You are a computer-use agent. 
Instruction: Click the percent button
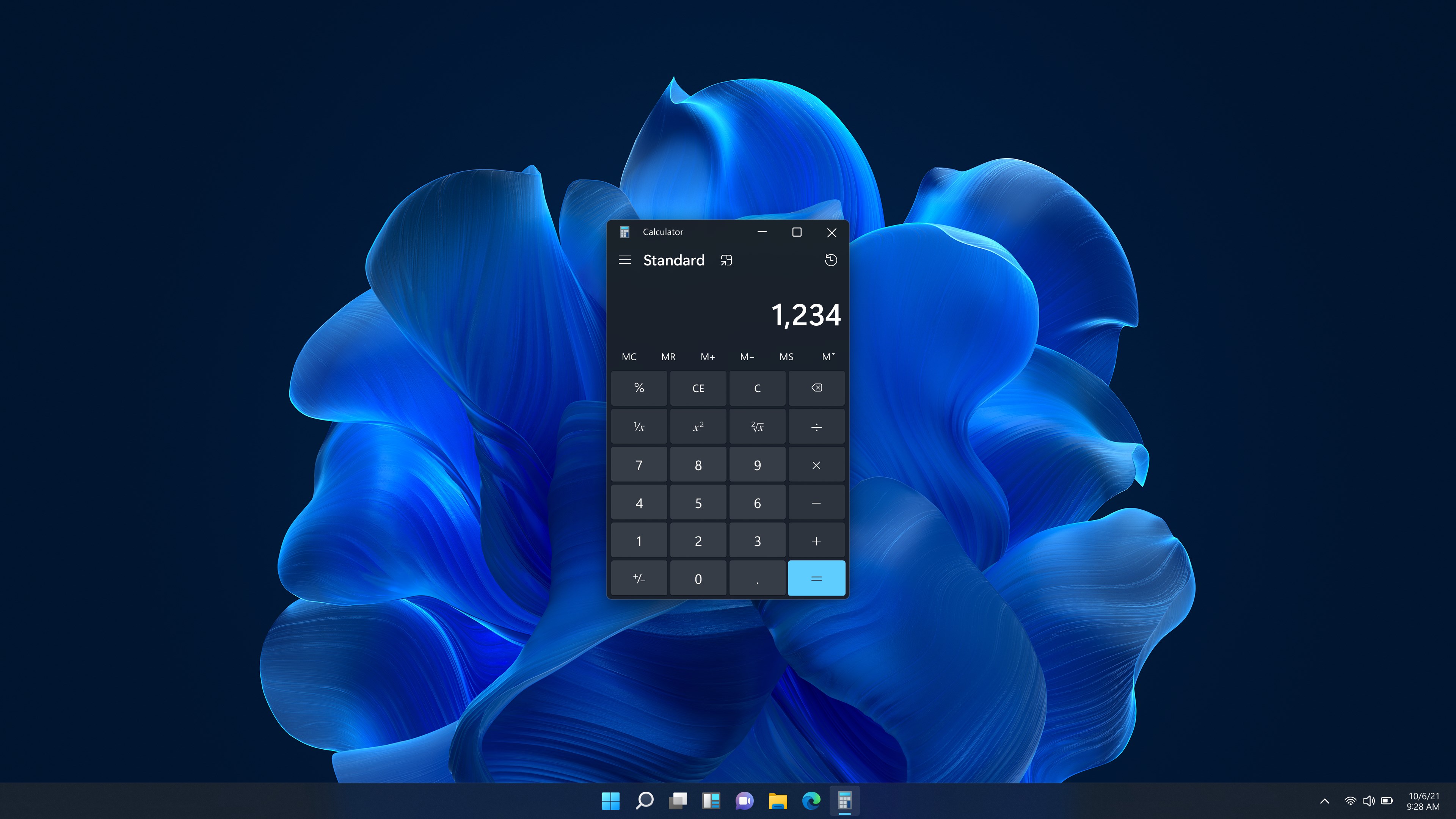[x=639, y=388]
